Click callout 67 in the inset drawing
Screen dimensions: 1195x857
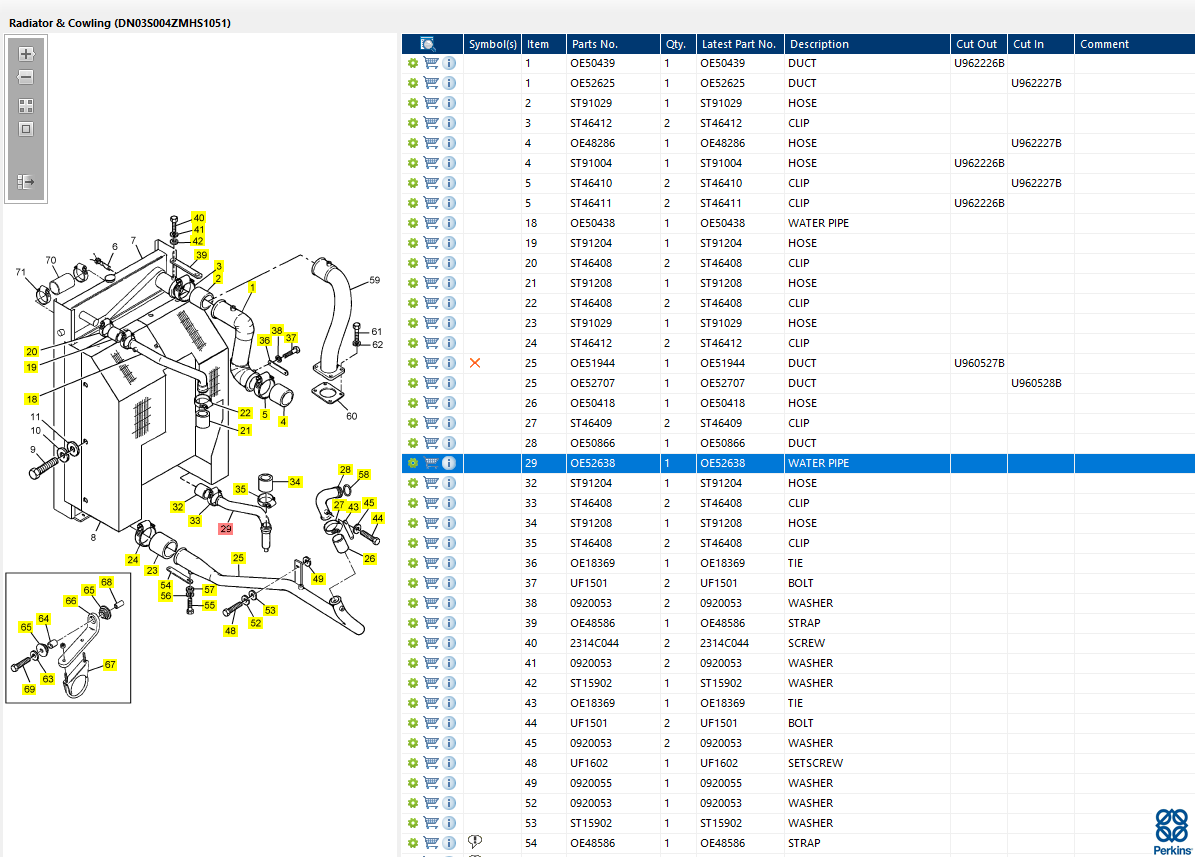point(110,665)
